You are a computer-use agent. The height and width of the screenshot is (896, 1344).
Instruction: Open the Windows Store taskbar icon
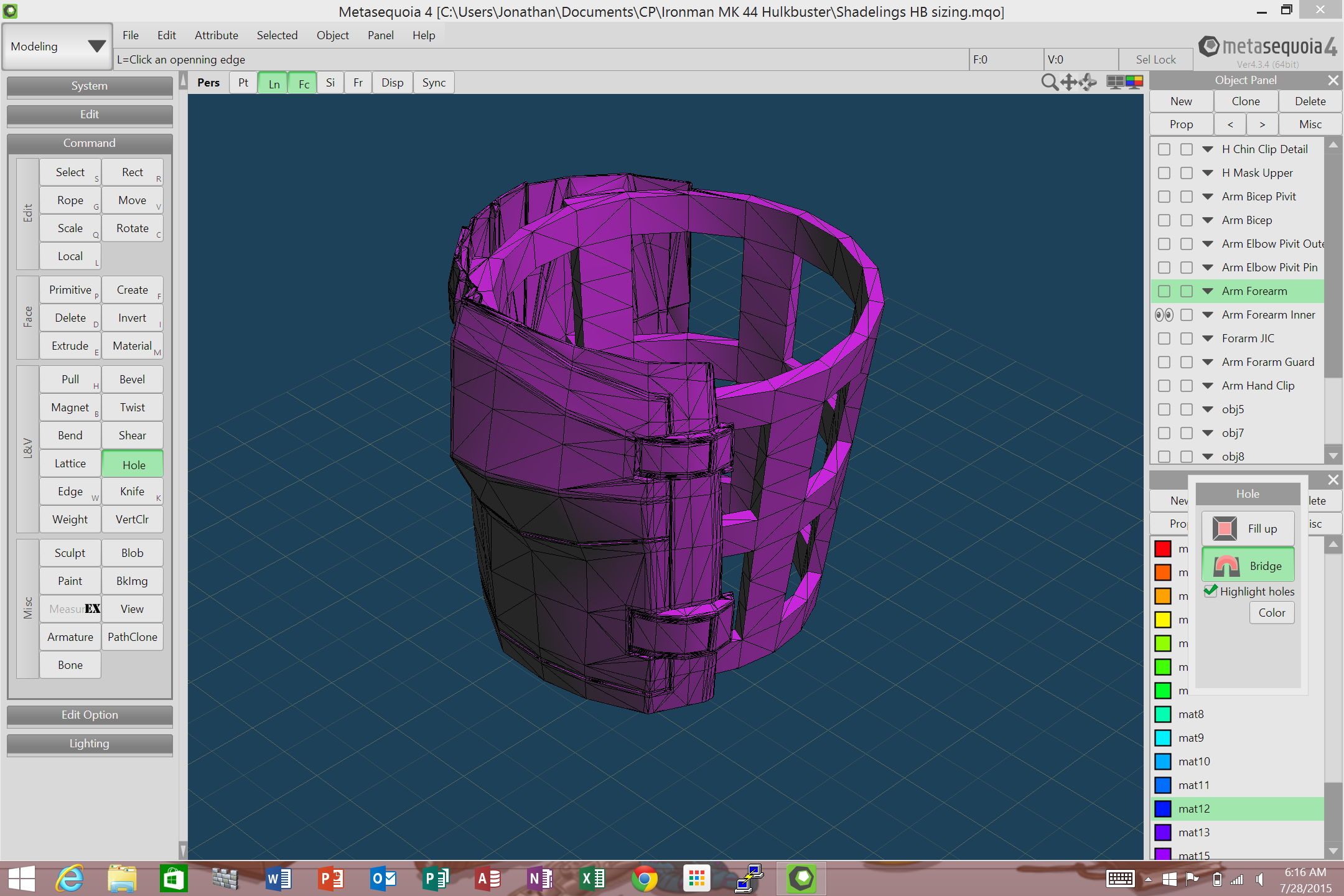pyautogui.click(x=174, y=879)
